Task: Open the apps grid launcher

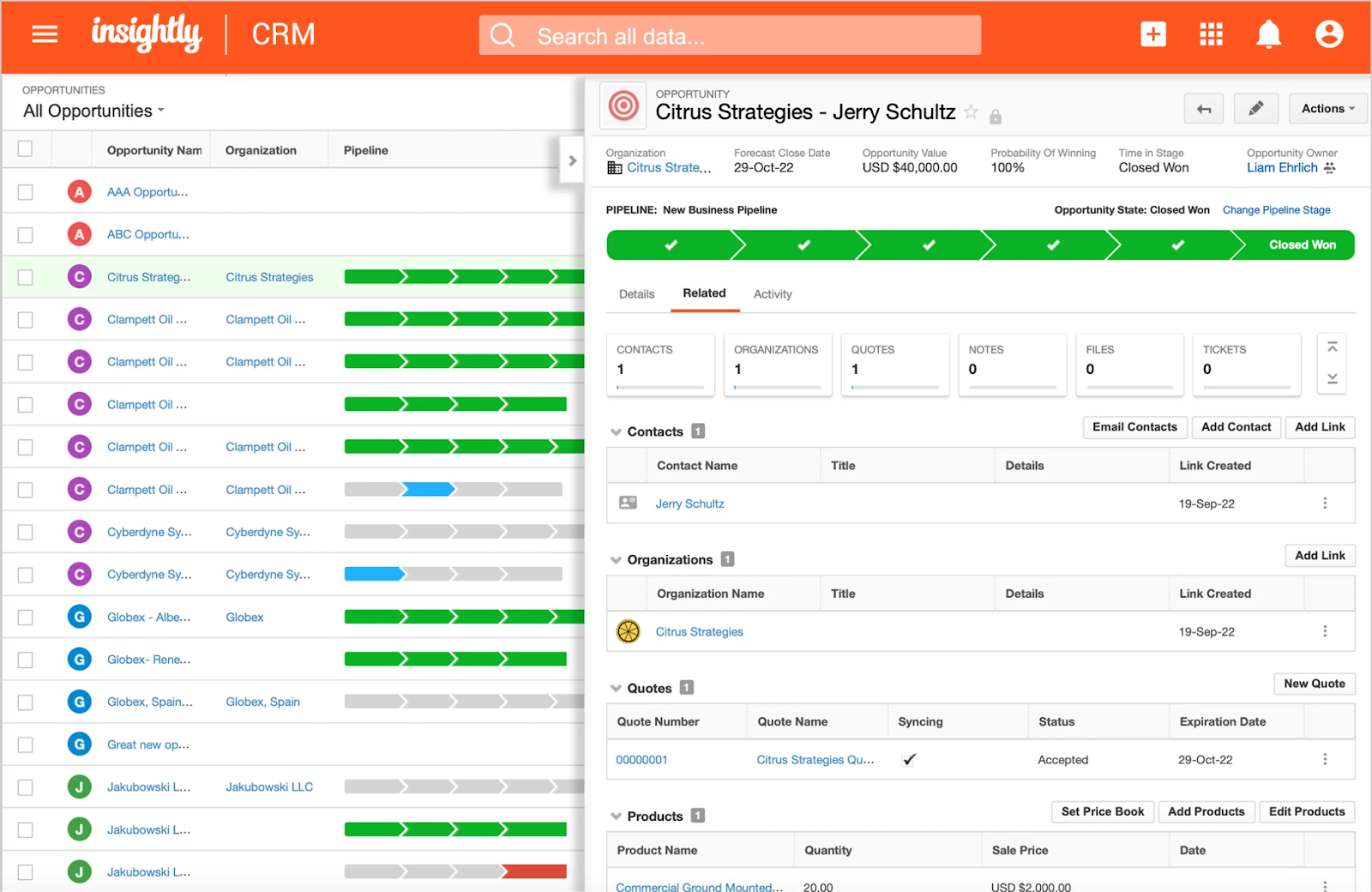Action: [1211, 34]
